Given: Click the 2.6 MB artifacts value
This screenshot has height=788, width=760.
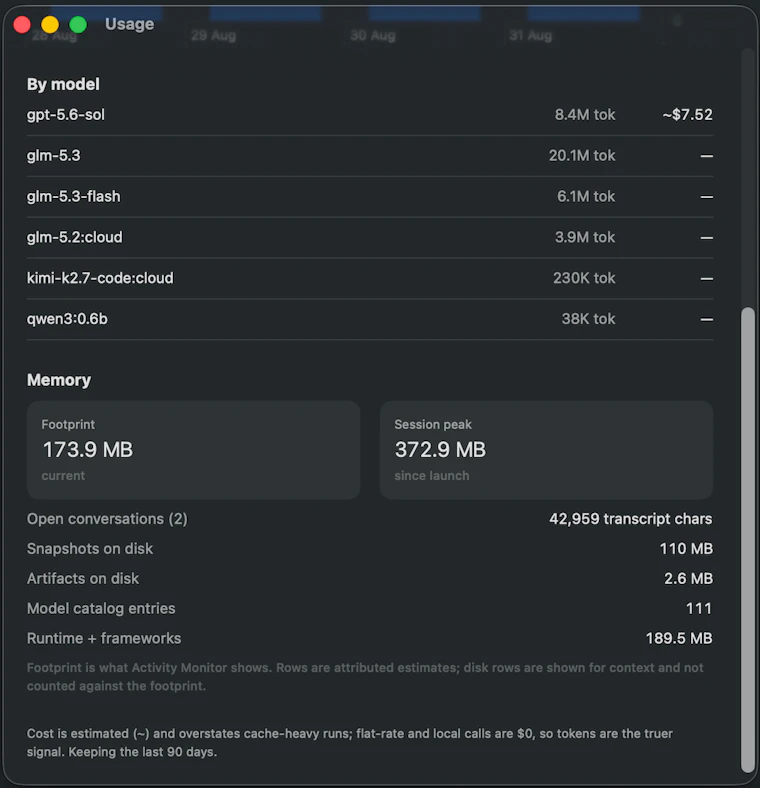Looking at the screenshot, I should click(688, 578).
